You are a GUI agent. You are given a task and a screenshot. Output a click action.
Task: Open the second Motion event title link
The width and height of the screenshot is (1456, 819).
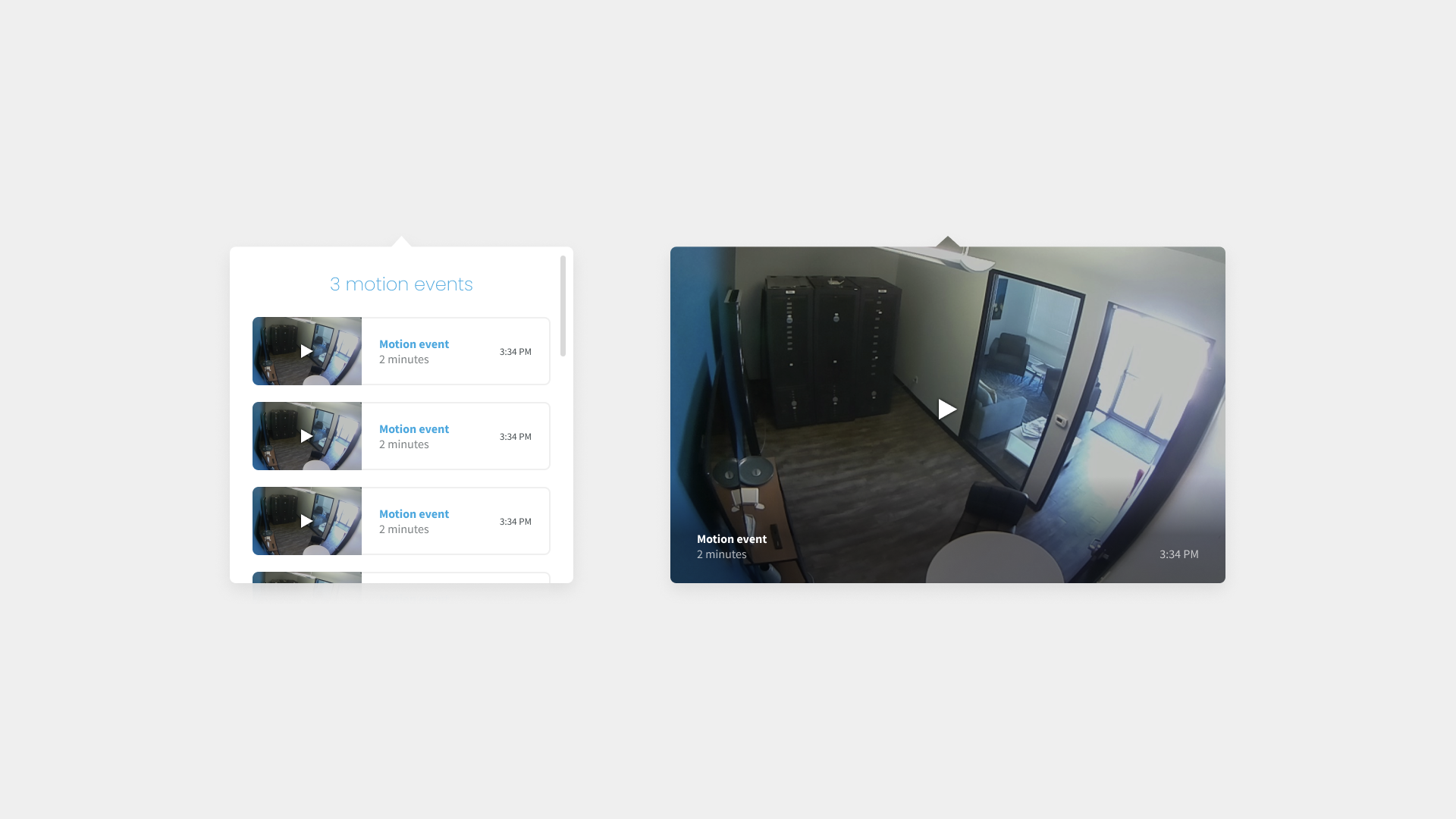pyautogui.click(x=414, y=429)
